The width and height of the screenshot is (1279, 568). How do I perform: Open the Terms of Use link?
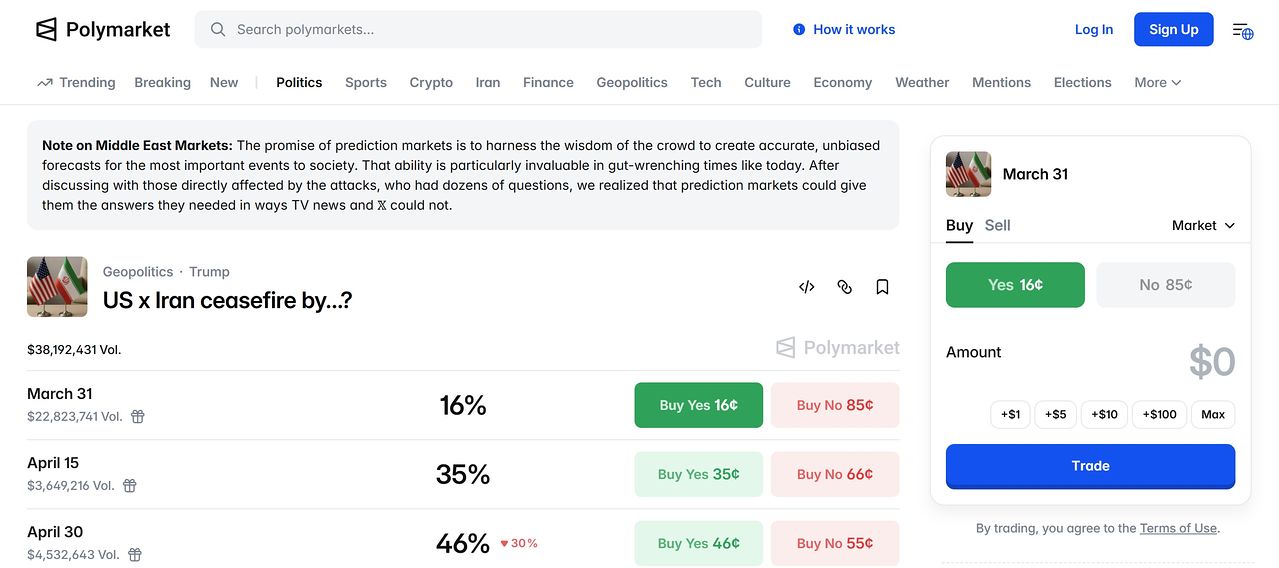[1178, 528]
